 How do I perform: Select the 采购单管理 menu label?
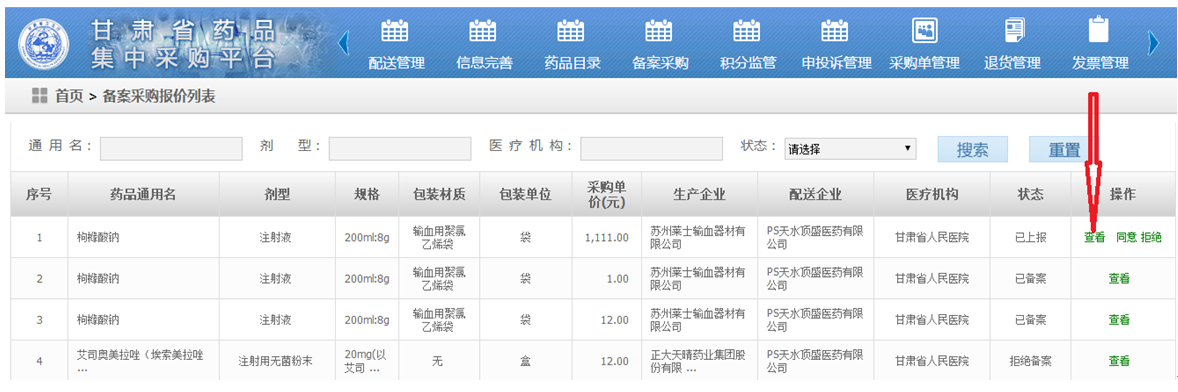coord(925,63)
